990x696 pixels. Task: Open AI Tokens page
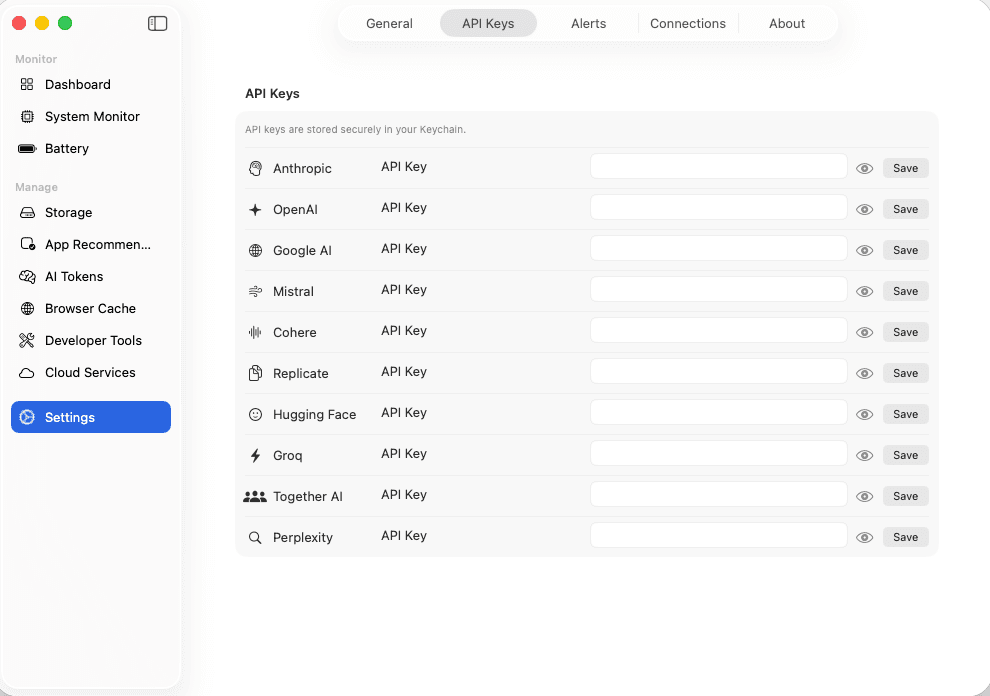(x=74, y=277)
